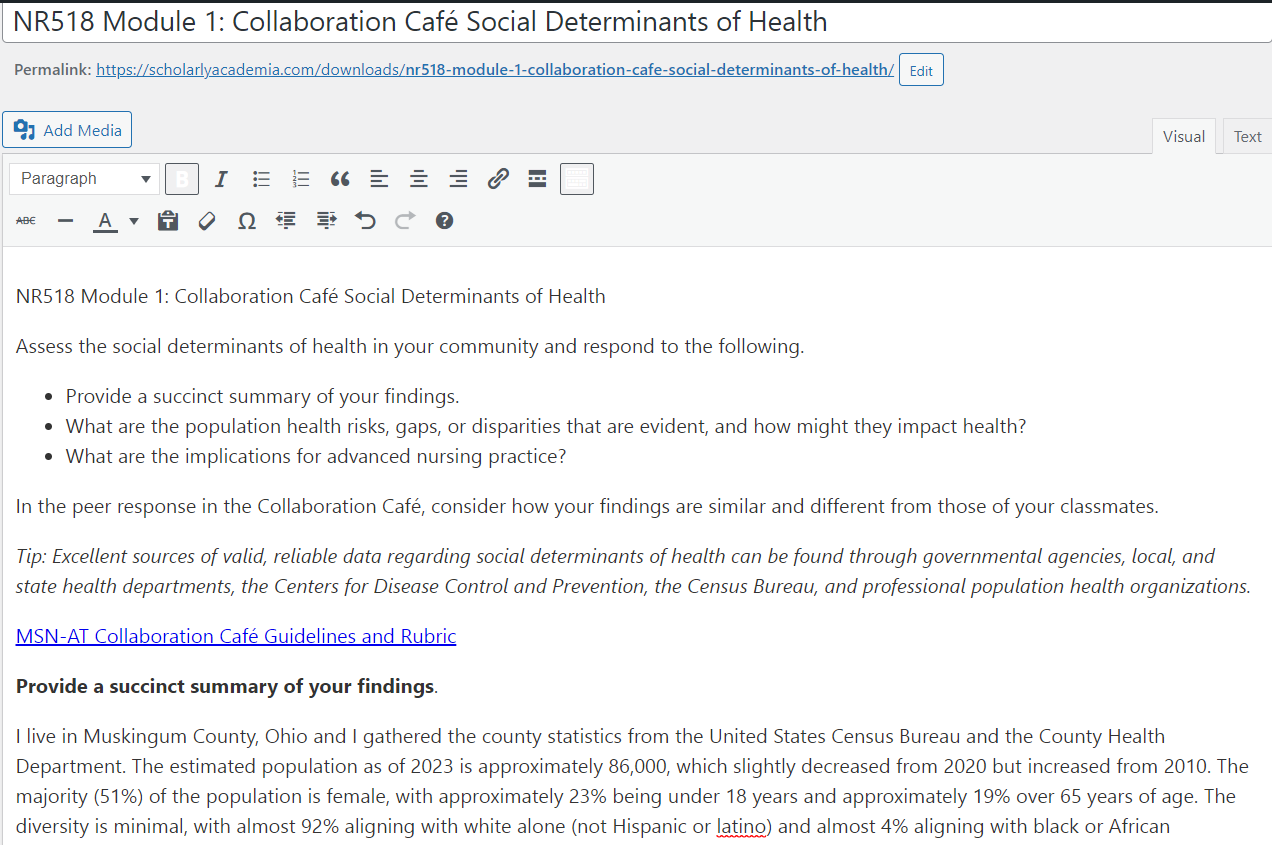1272x845 pixels.
Task: Click the misspelled word 'latino'
Action: click(x=741, y=827)
